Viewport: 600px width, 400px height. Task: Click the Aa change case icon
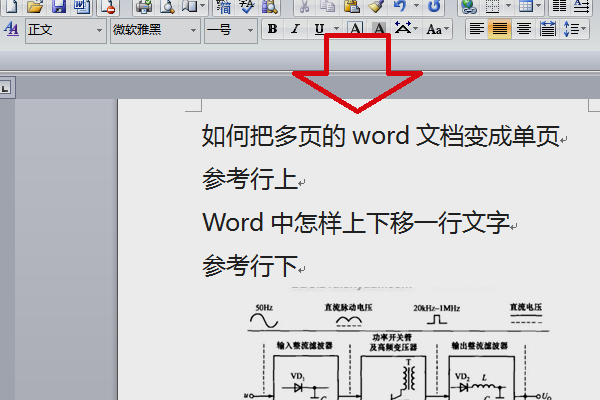tap(434, 29)
